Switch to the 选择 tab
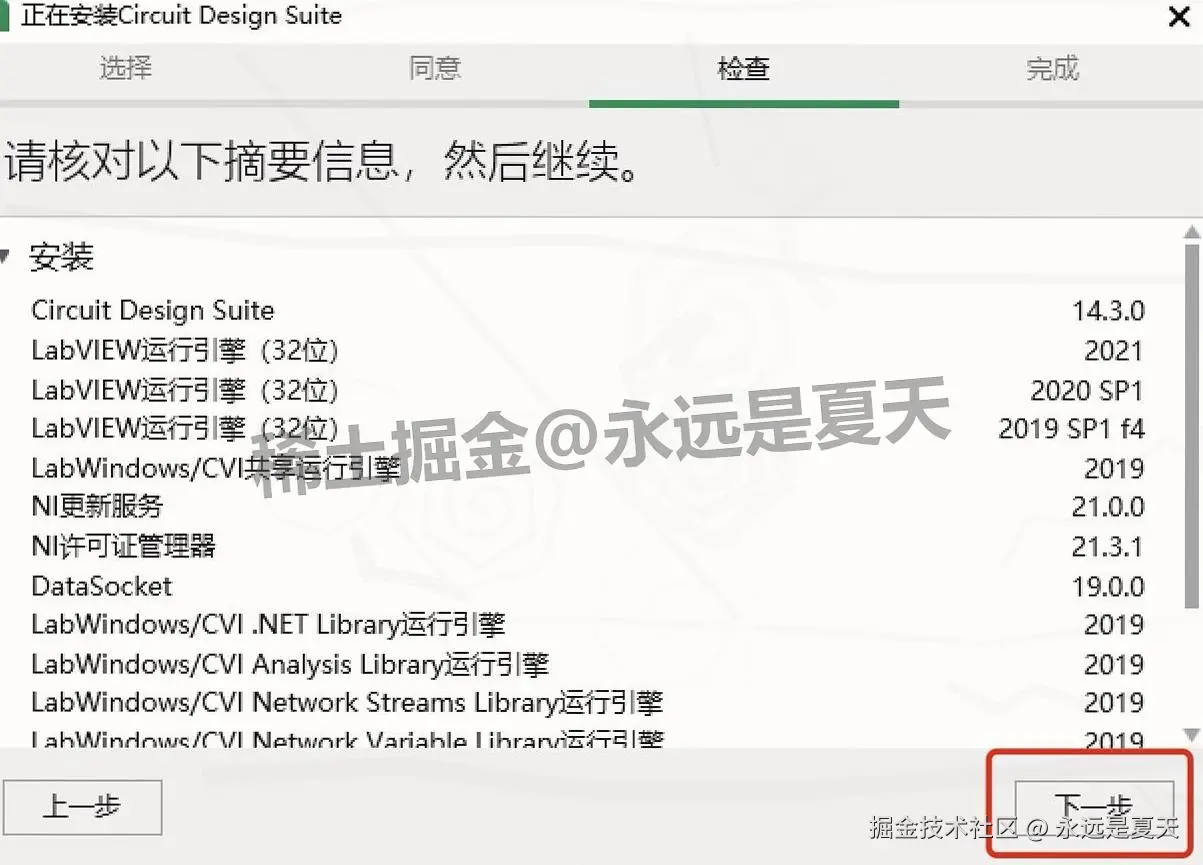Screen dimensions: 1203x865 (126, 69)
